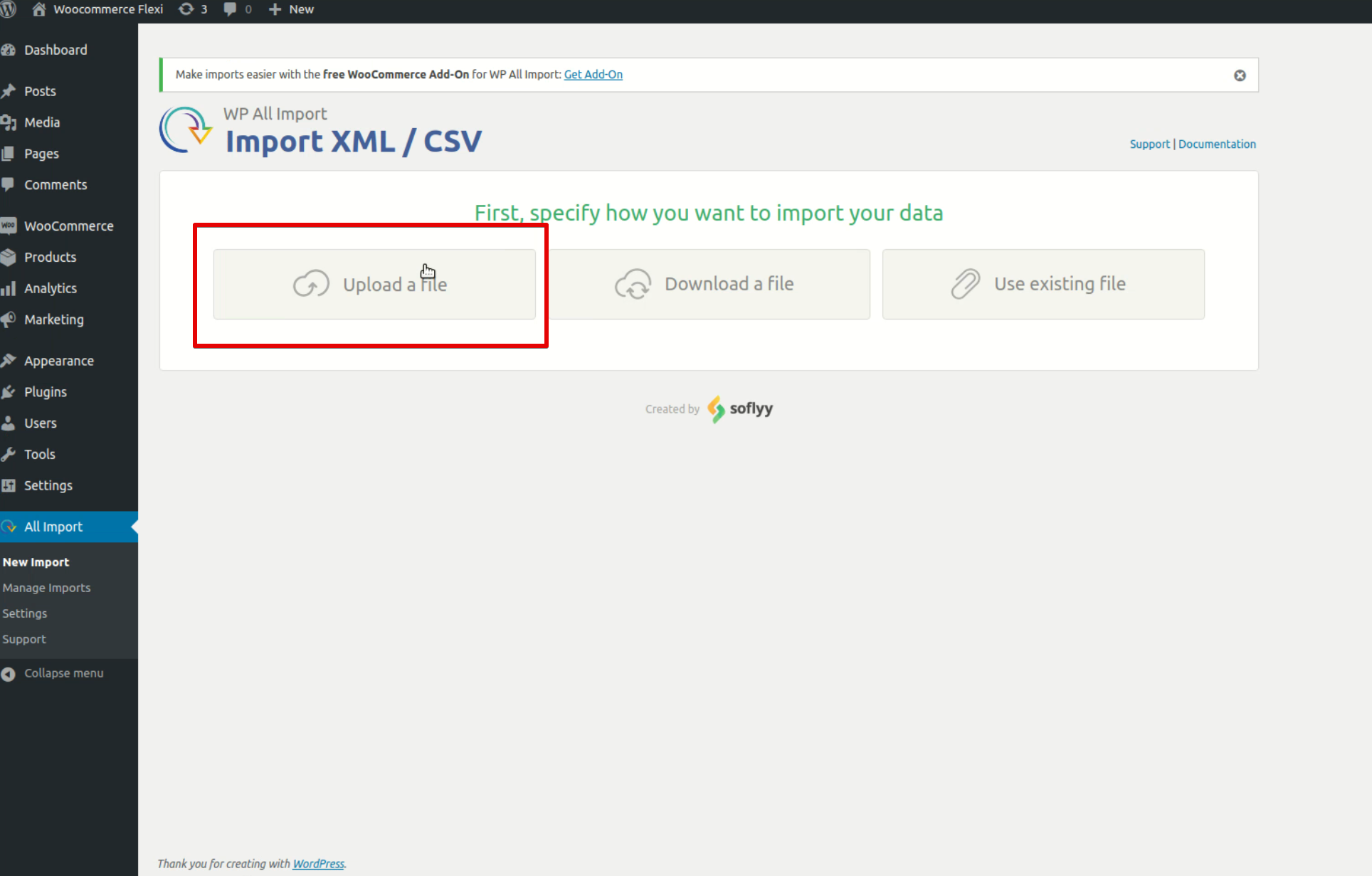Open the Analytics menu
This screenshot has width=1372, height=876.
click(x=51, y=288)
